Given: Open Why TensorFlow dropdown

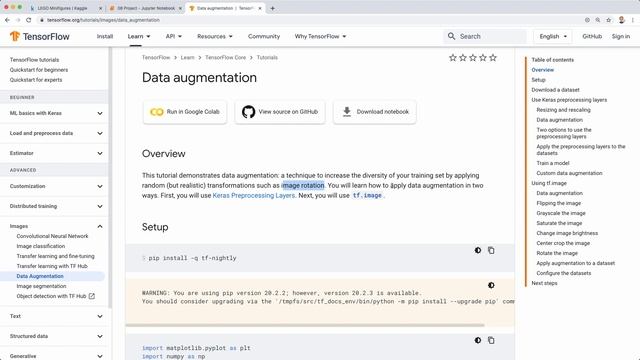Looking at the screenshot, I should click(320, 36).
